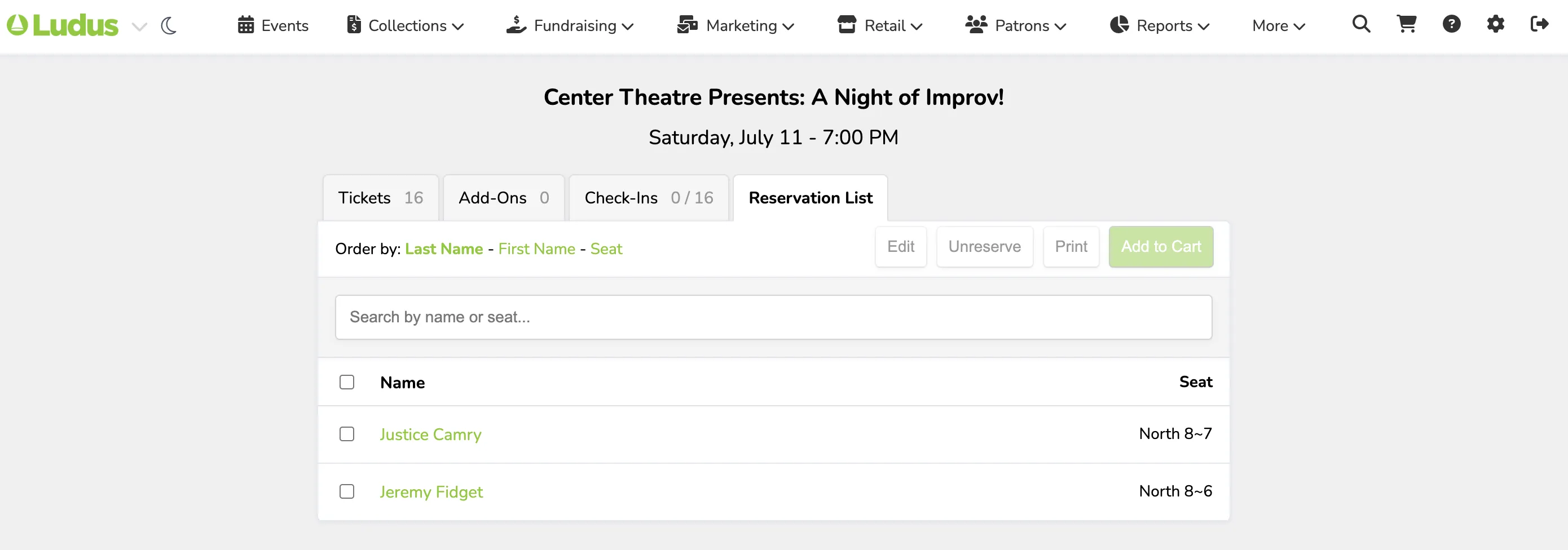Click the Marketing mailbox icon
1568x550 pixels.
pyautogui.click(x=687, y=25)
